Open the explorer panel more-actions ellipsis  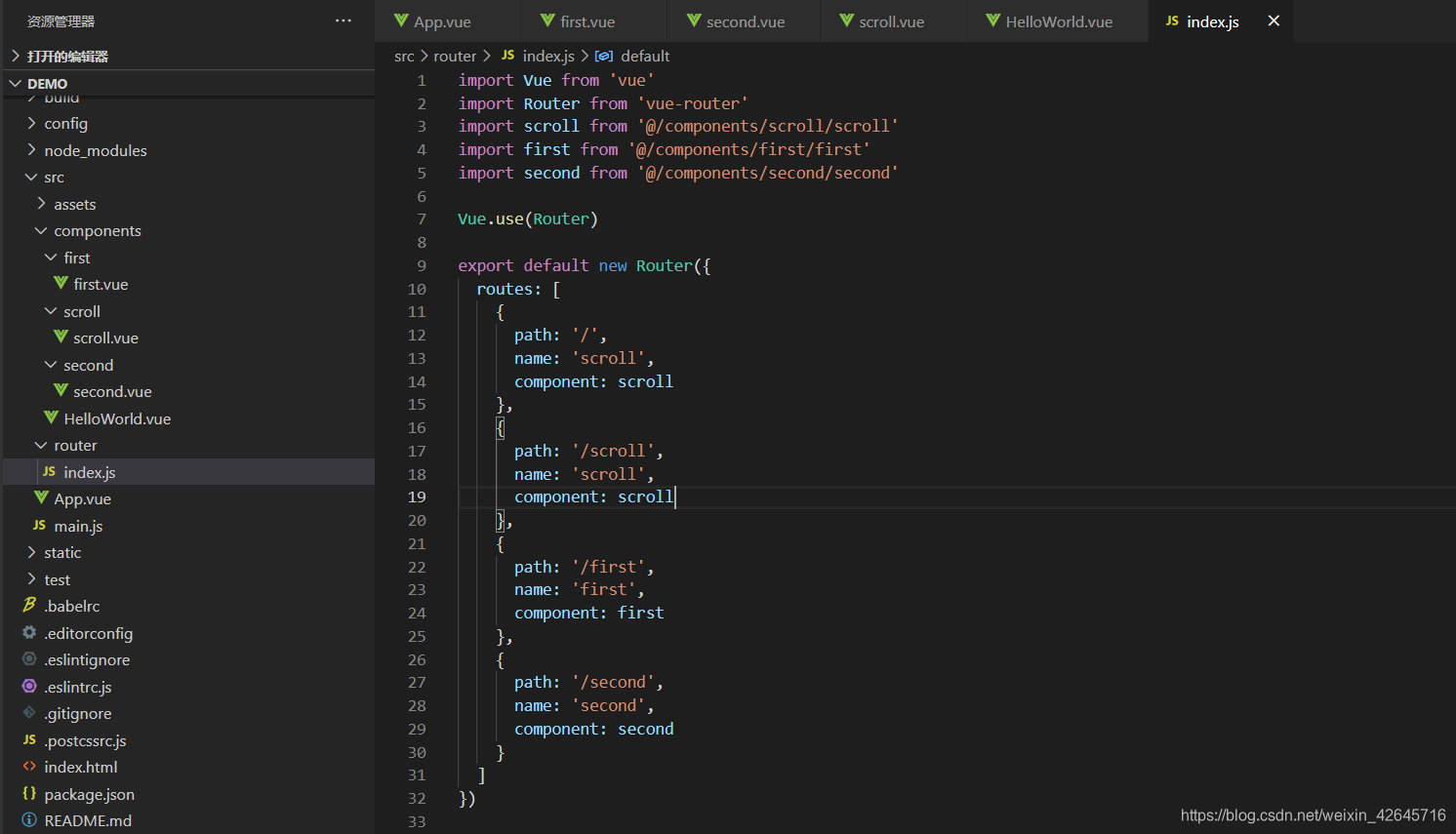(x=344, y=20)
